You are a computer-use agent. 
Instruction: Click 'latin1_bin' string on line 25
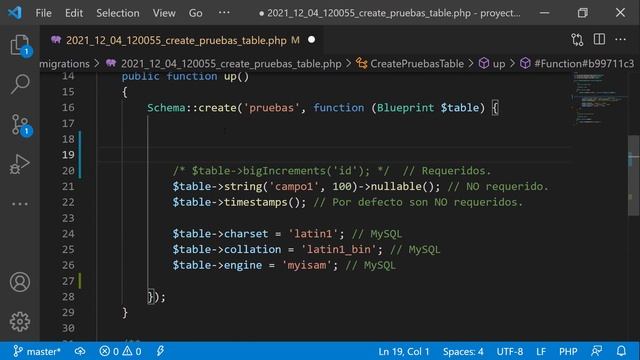(x=339, y=249)
